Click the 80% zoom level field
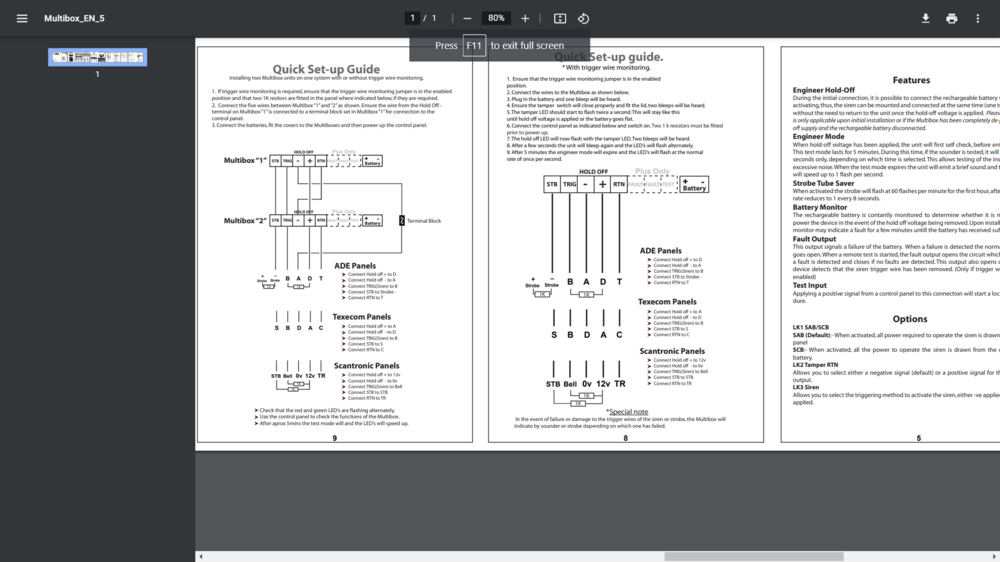Viewport: 1000px width, 562px height. (495, 18)
